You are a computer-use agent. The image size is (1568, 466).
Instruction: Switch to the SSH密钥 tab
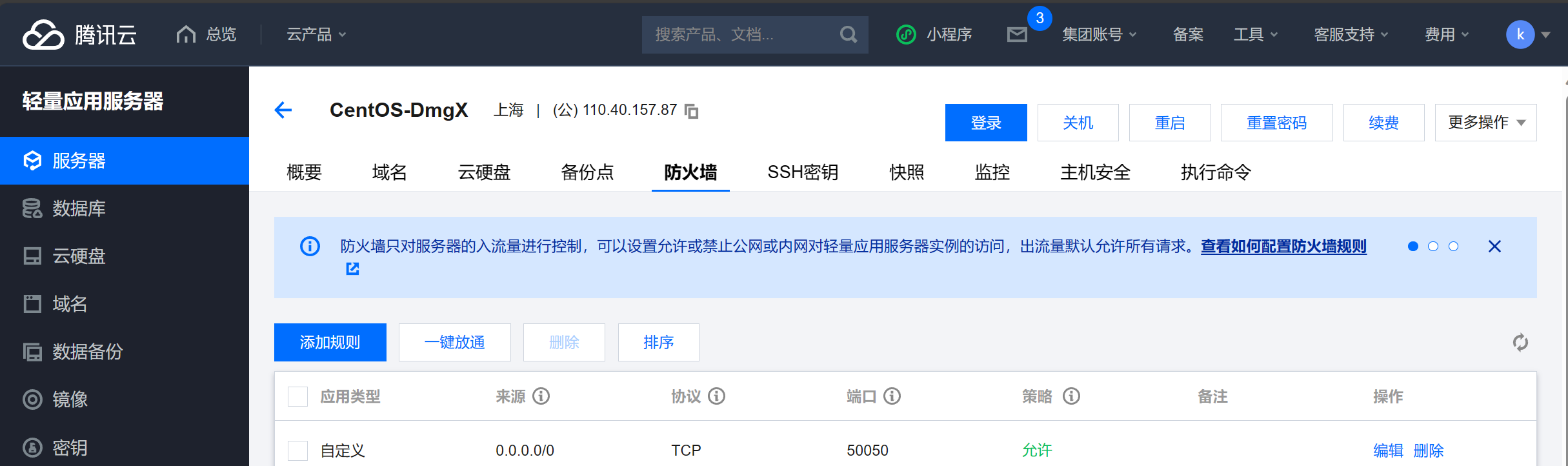click(x=803, y=172)
